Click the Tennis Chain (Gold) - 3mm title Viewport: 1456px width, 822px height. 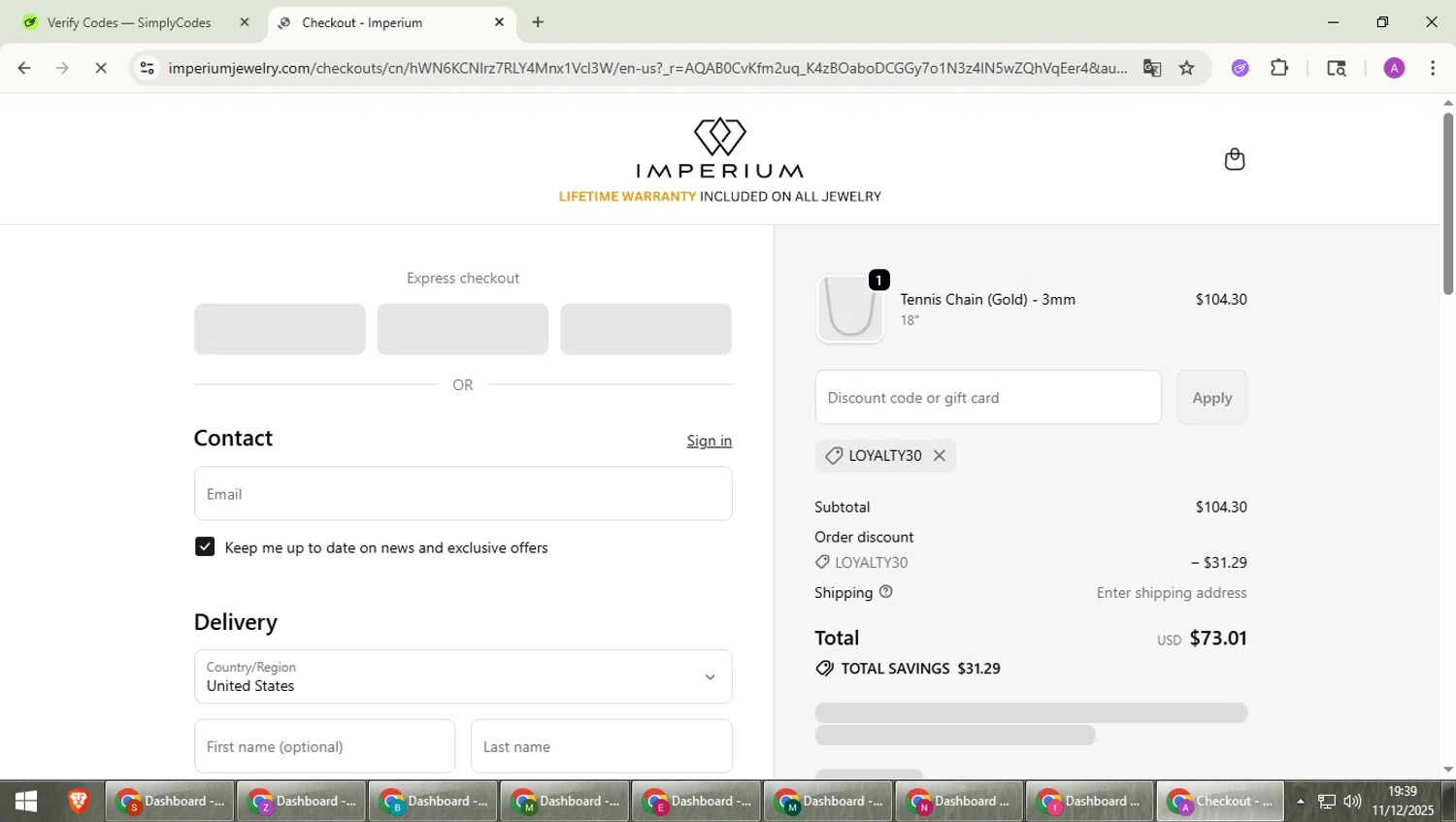(x=987, y=299)
